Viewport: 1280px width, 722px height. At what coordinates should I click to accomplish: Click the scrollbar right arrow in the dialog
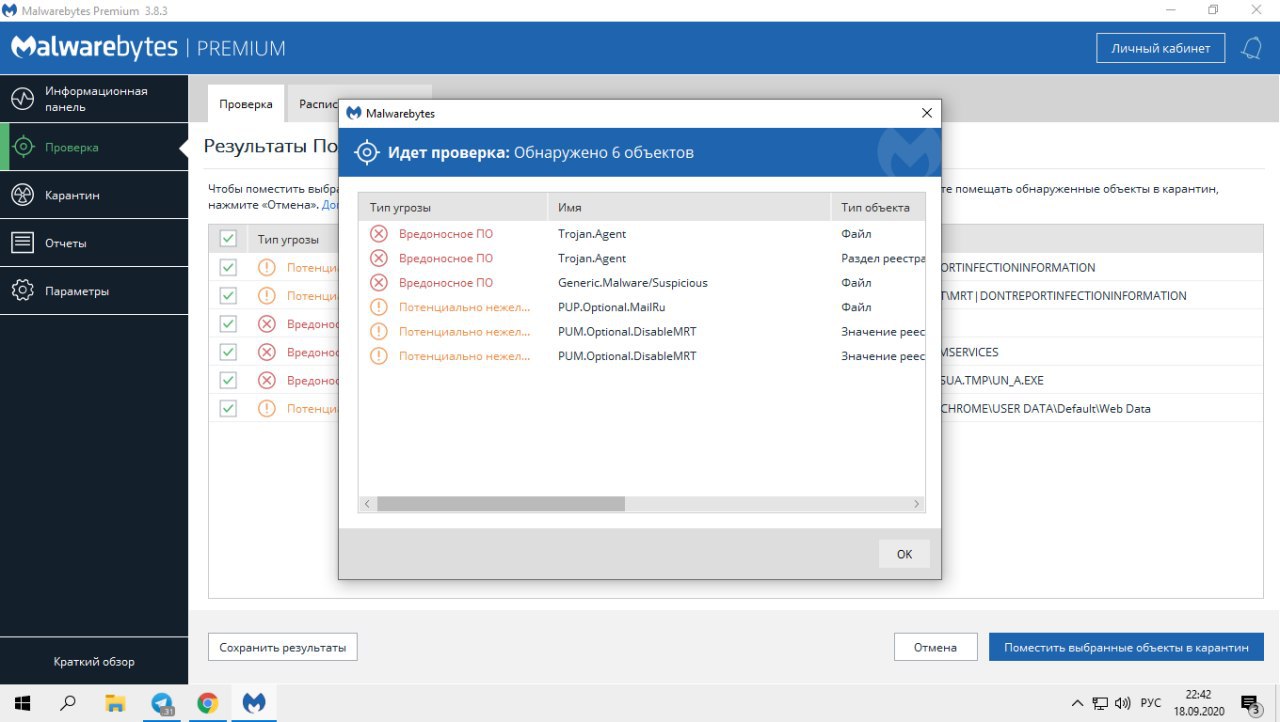[x=916, y=504]
